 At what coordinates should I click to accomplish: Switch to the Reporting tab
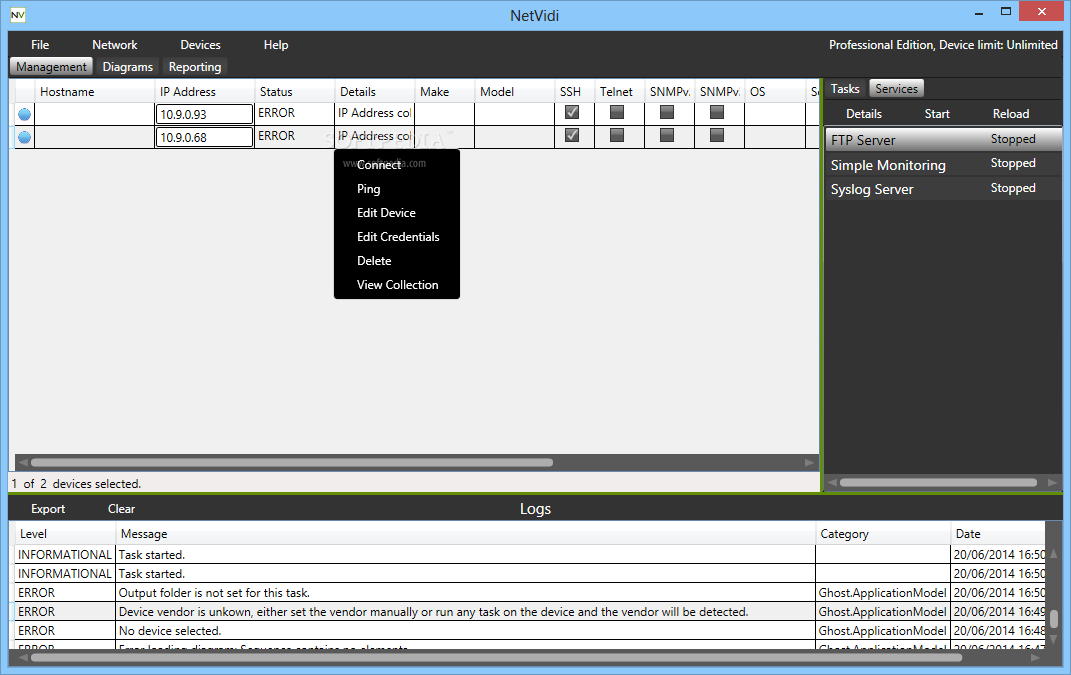coord(195,67)
